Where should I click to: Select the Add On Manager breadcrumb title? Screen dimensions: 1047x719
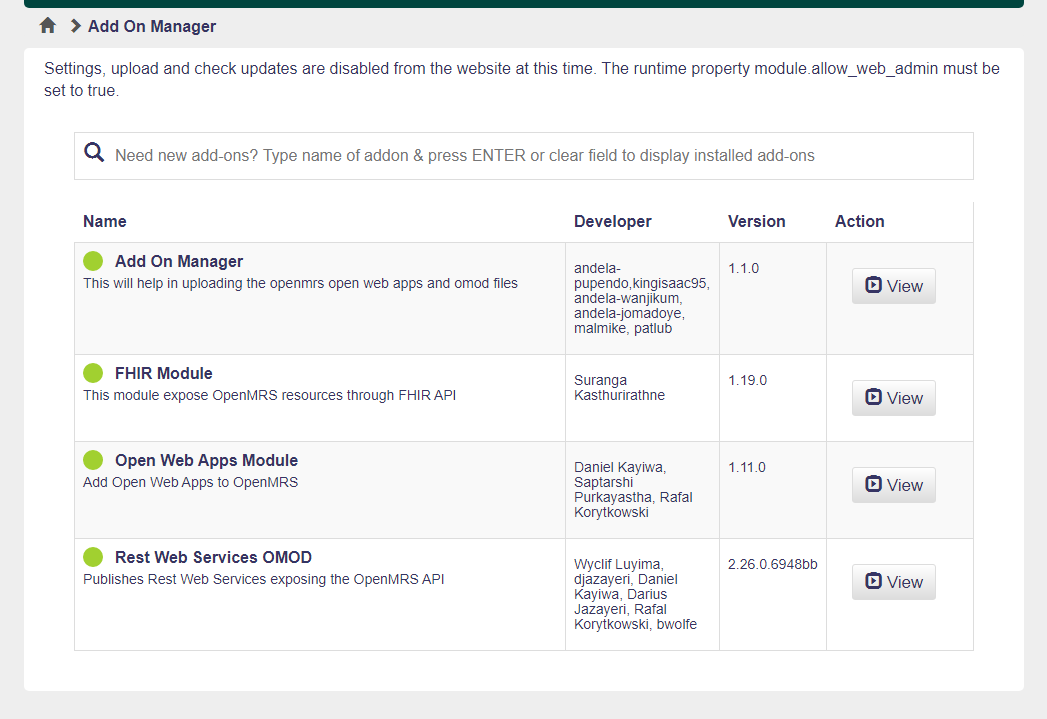click(x=152, y=26)
